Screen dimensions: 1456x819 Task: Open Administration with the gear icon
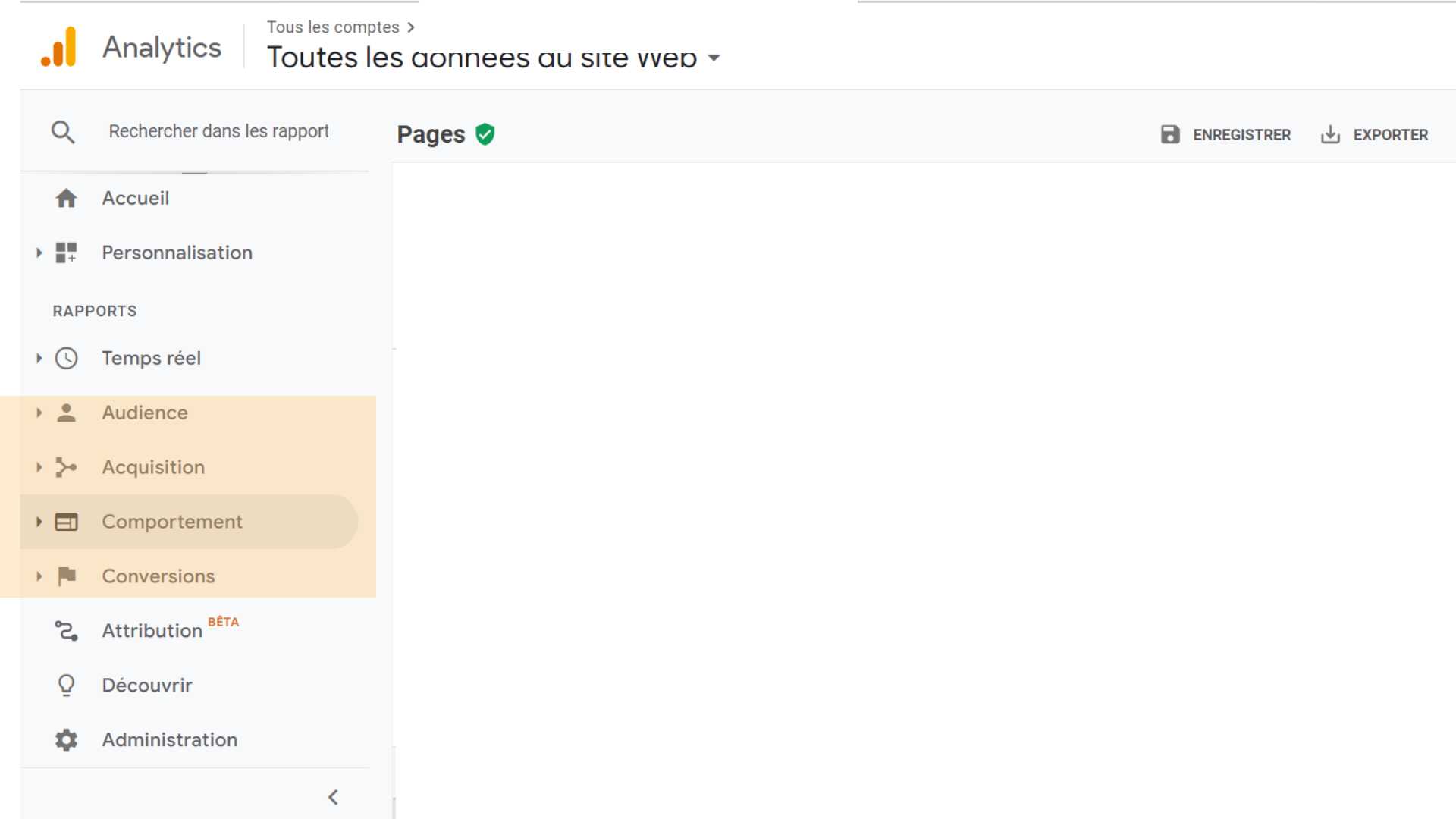tap(67, 739)
